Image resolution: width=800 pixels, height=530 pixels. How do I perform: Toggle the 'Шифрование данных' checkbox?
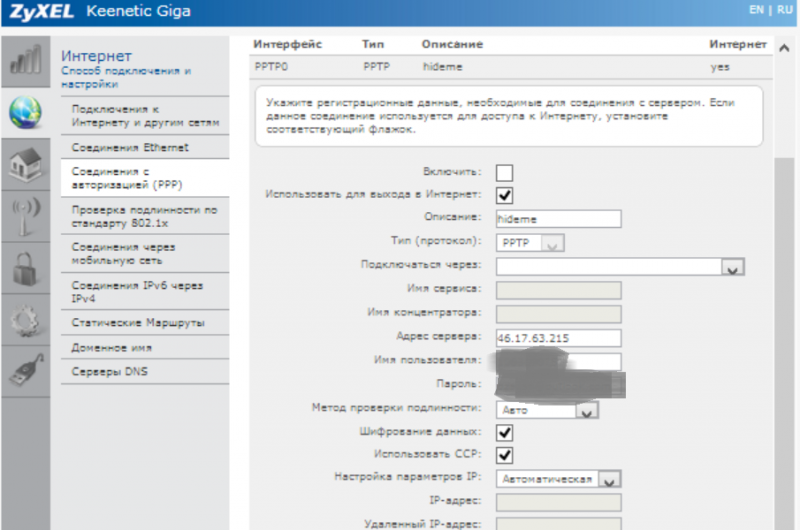[504, 432]
